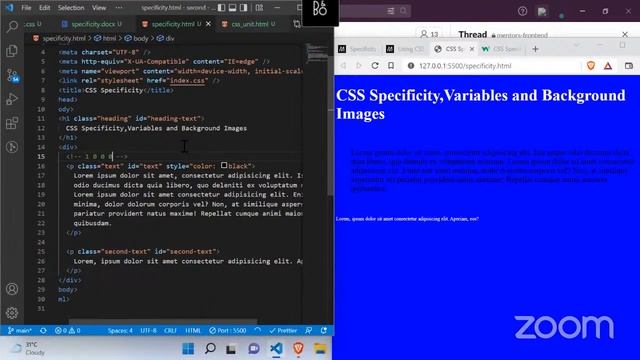
Task: Select the body breadcrumb segment
Action: [x=137, y=38]
